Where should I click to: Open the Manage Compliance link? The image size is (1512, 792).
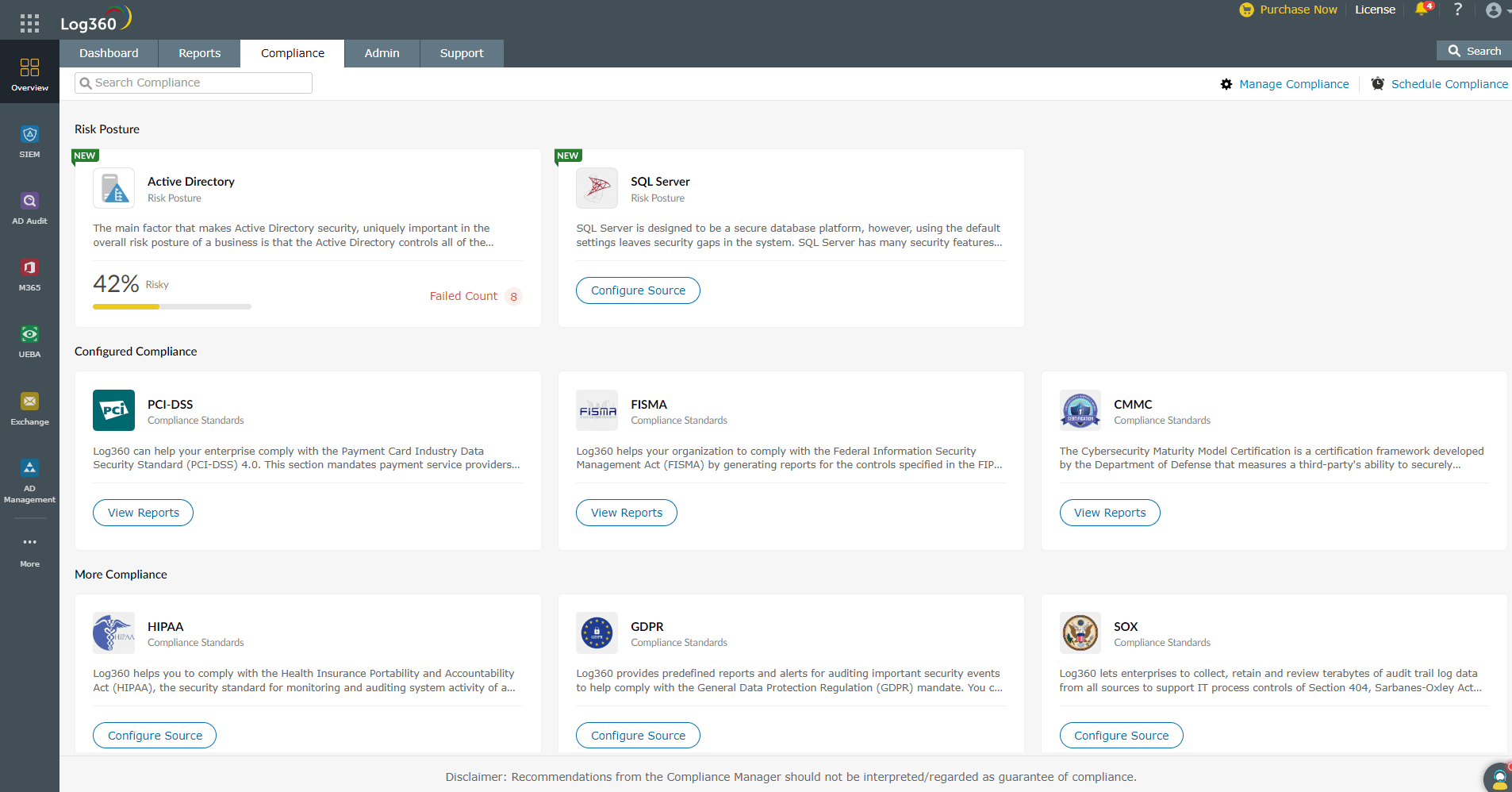click(1294, 84)
